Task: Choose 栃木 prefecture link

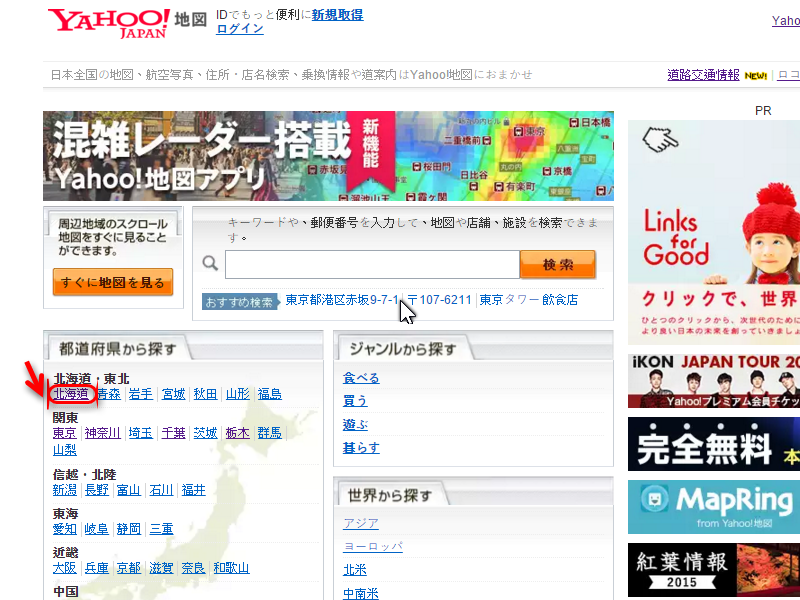Action: click(238, 433)
